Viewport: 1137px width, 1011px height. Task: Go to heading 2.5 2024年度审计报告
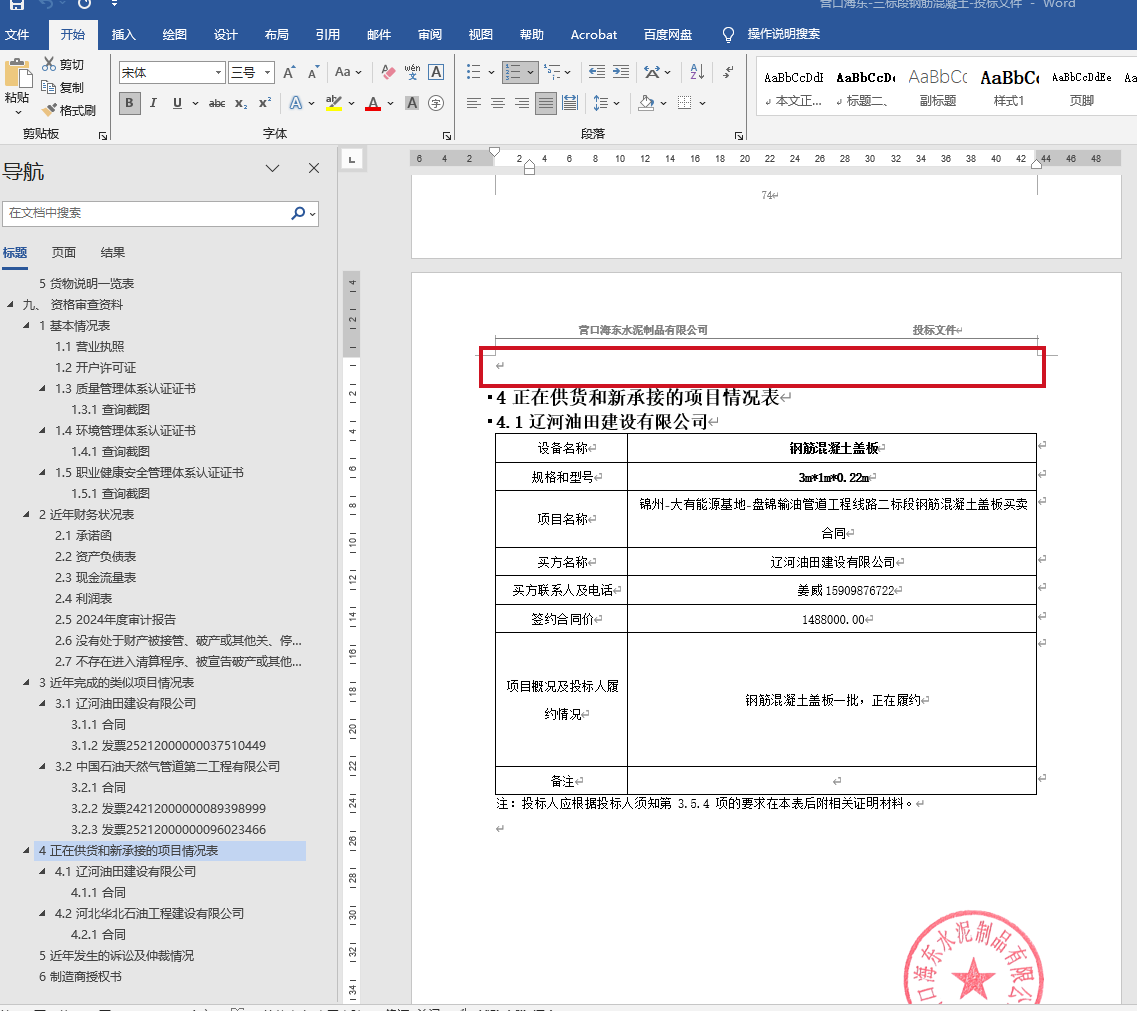point(115,619)
